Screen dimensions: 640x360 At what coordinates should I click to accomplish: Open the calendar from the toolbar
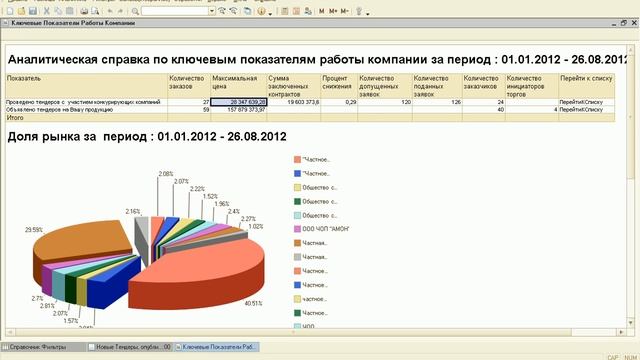[x=296, y=11]
